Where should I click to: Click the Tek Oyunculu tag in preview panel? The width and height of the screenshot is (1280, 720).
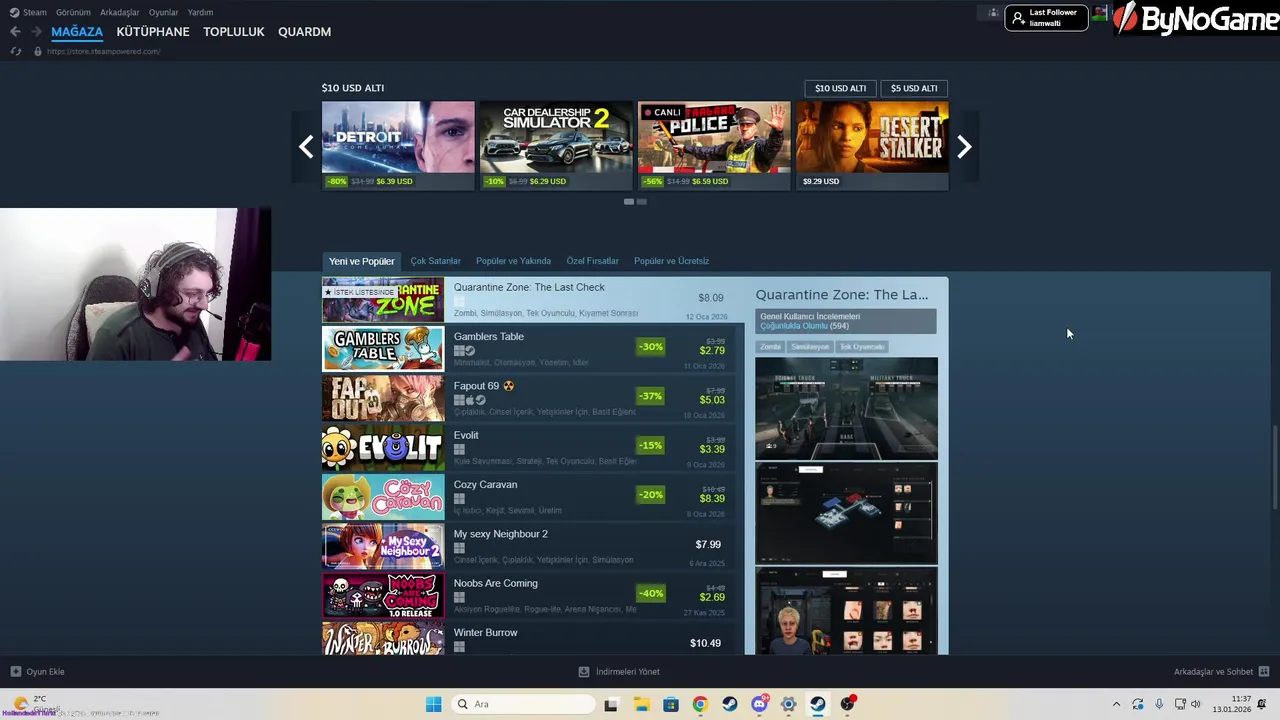[861, 347]
